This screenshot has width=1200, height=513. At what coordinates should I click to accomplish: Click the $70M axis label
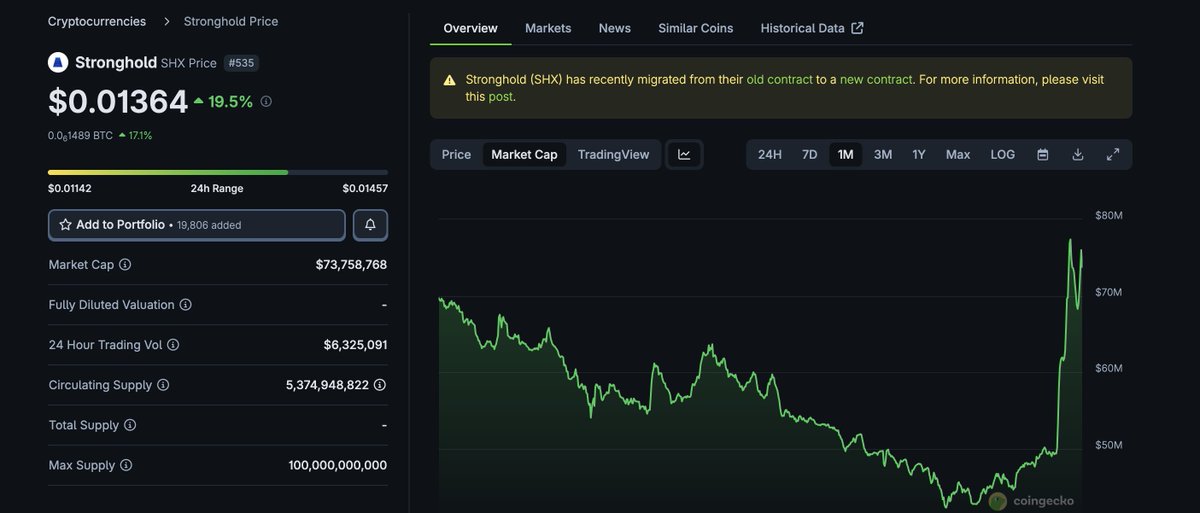[x=1109, y=292]
